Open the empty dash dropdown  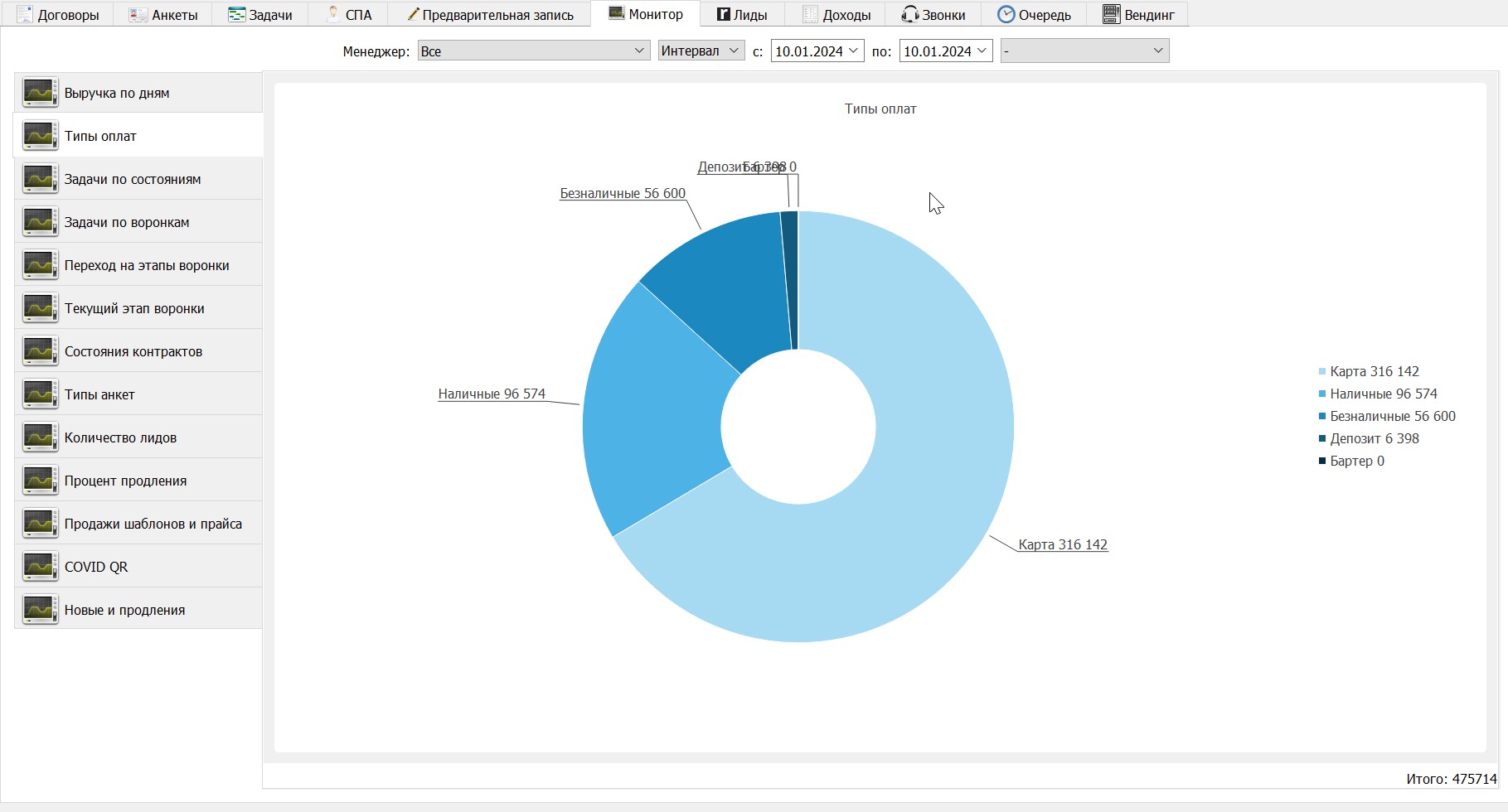[1084, 51]
